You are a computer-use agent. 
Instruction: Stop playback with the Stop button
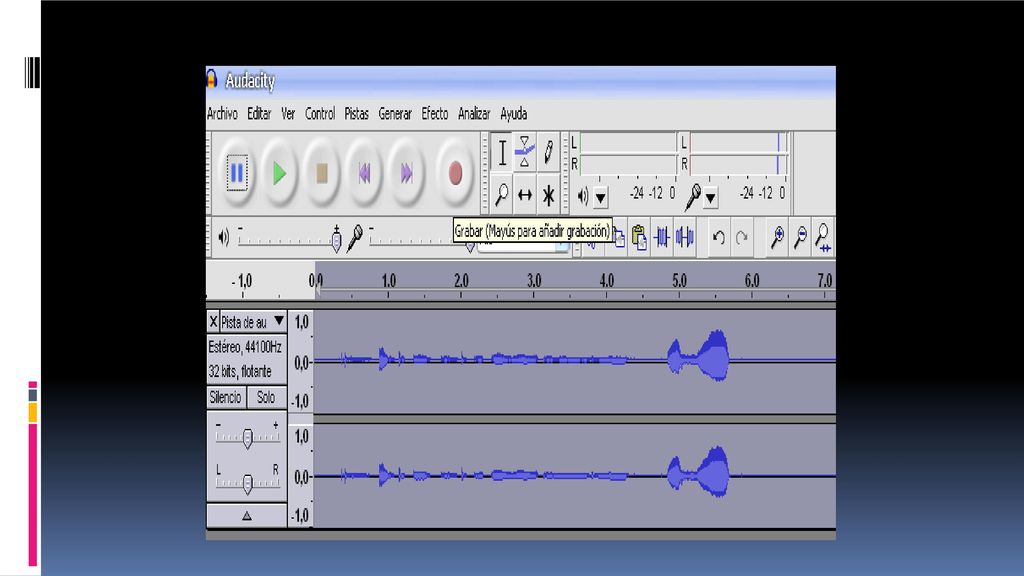pyautogui.click(x=322, y=173)
